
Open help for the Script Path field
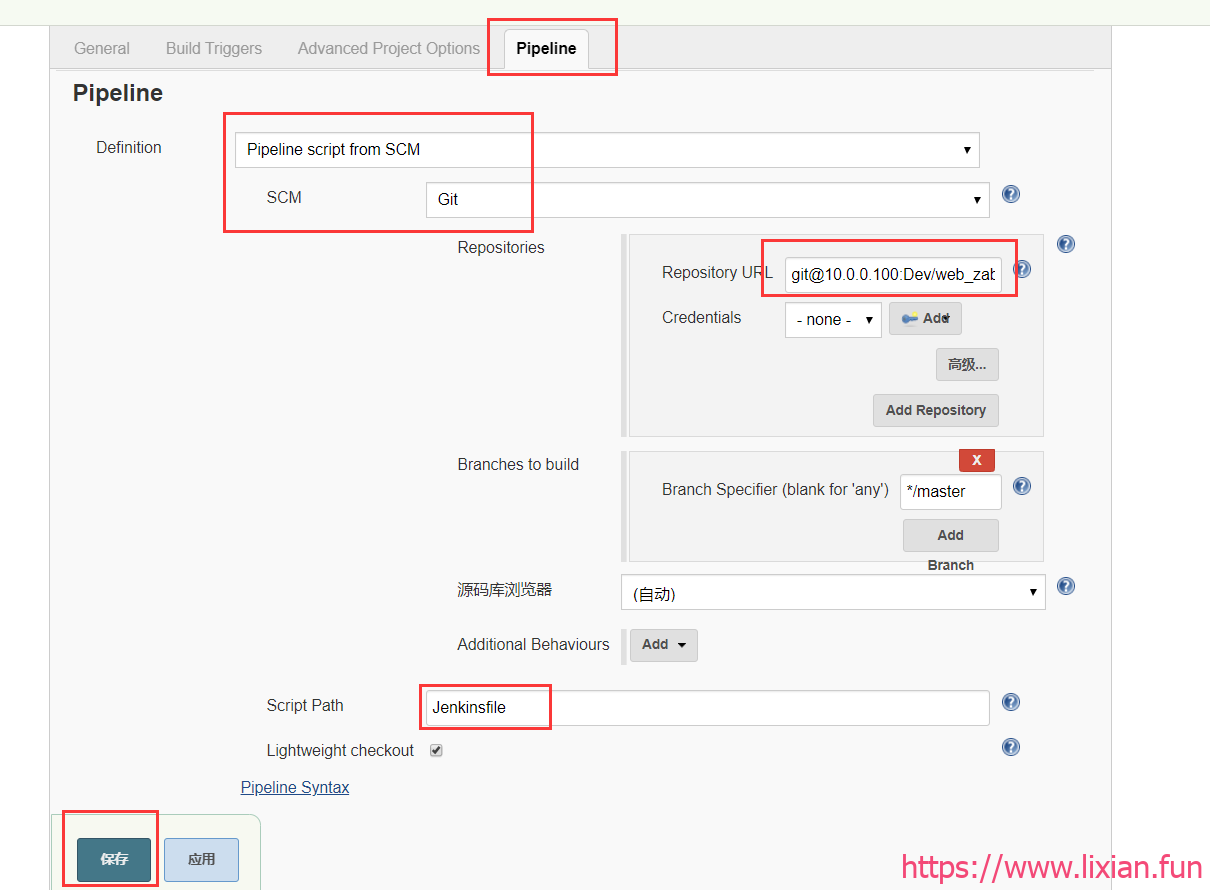(x=1011, y=702)
